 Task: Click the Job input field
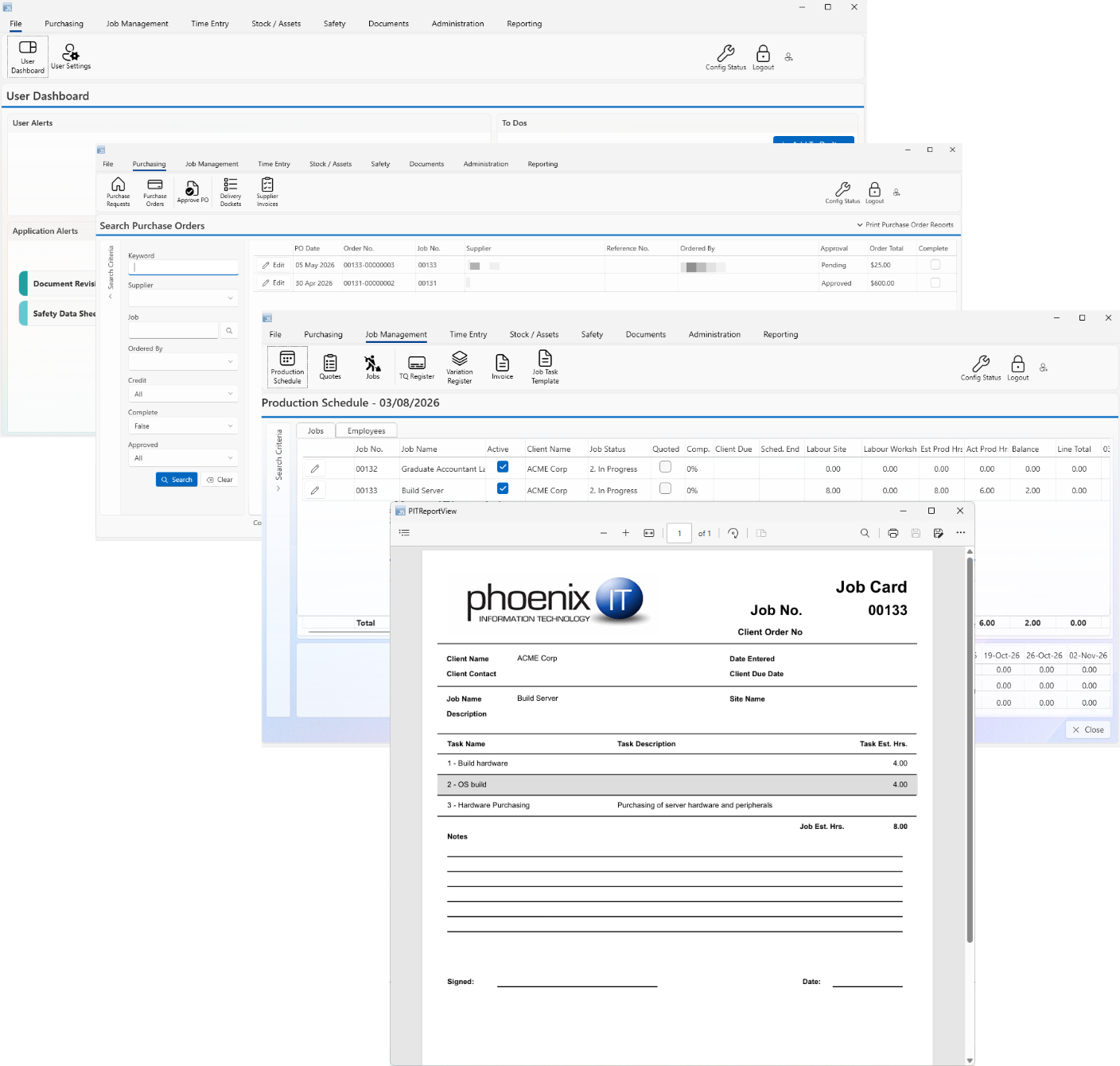[173, 330]
